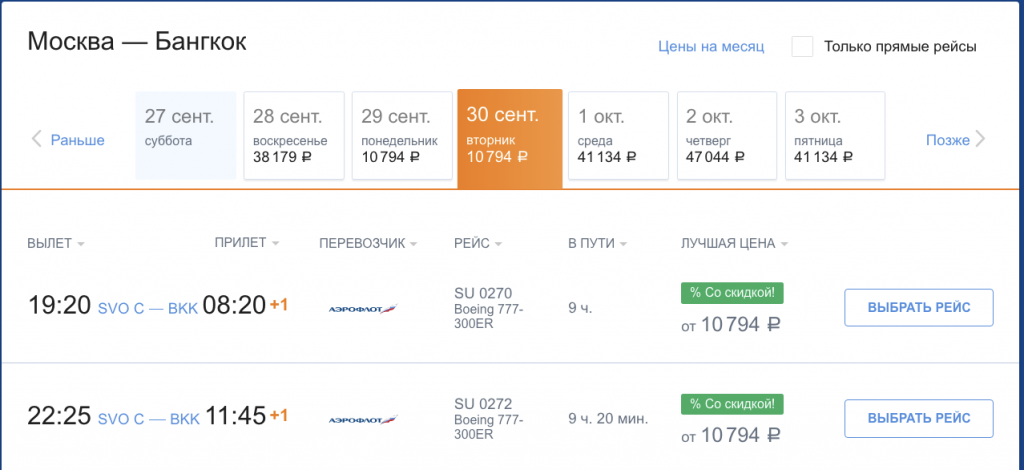The height and width of the screenshot is (470, 1024).
Task: Choose flight SU 0272 with Выбрать рейс
Action: coord(919,418)
